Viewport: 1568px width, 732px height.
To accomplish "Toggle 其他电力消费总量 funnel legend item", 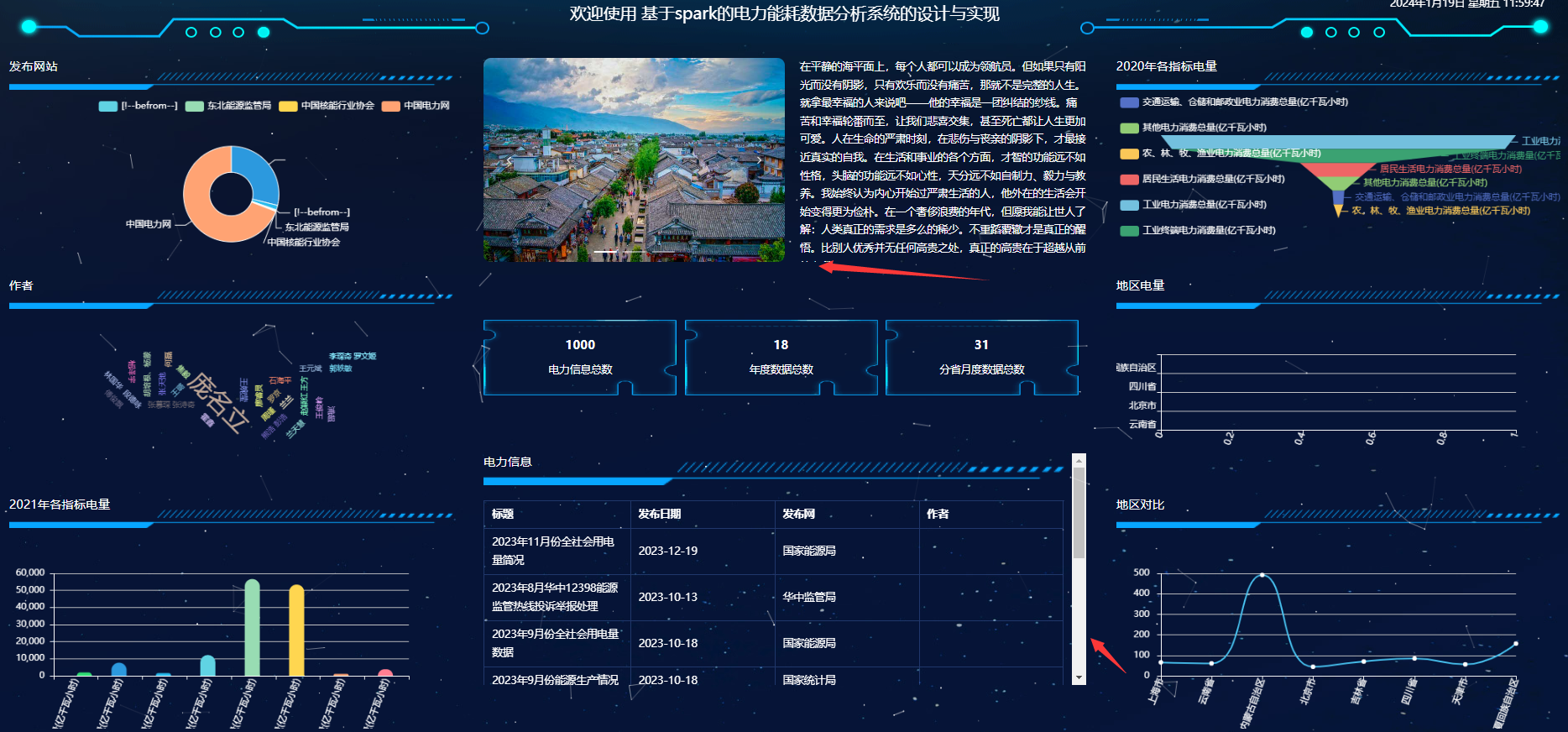I will 1194,128.
